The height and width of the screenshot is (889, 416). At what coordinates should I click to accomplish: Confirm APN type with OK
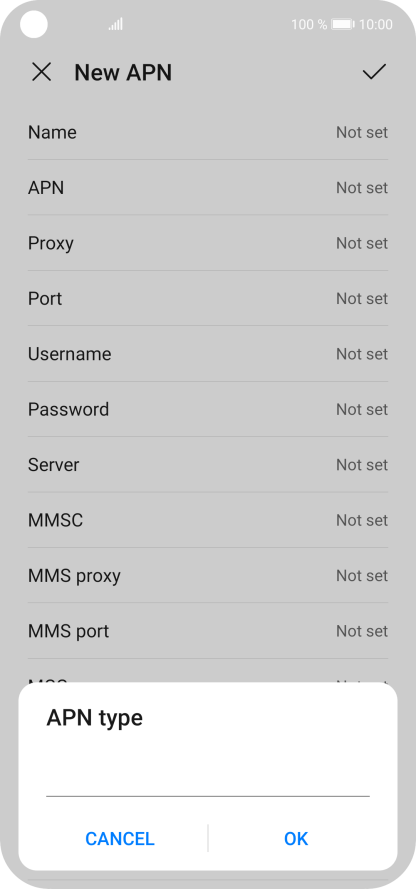click(x=296, y=839)
